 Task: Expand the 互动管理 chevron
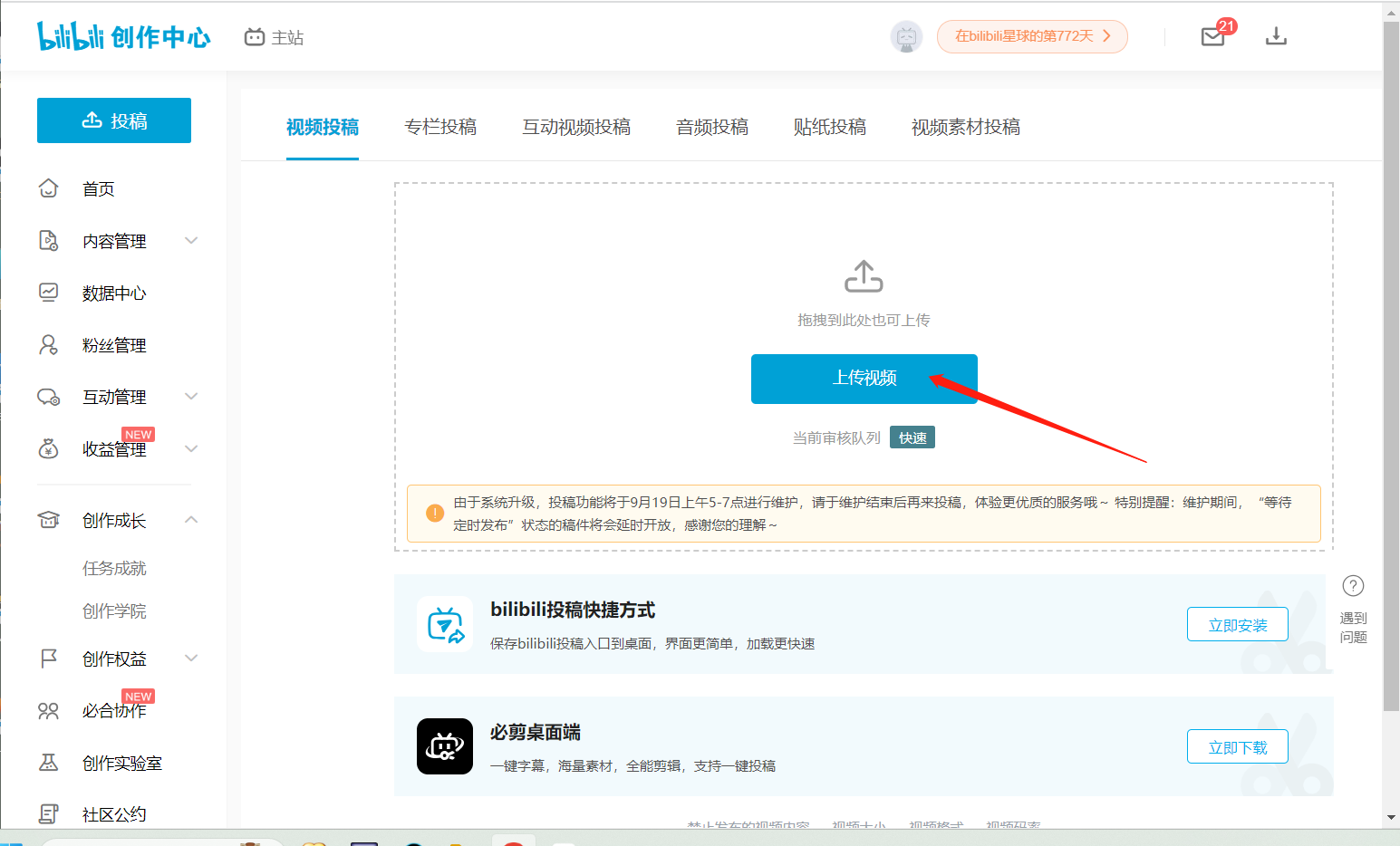coord(191,396)
